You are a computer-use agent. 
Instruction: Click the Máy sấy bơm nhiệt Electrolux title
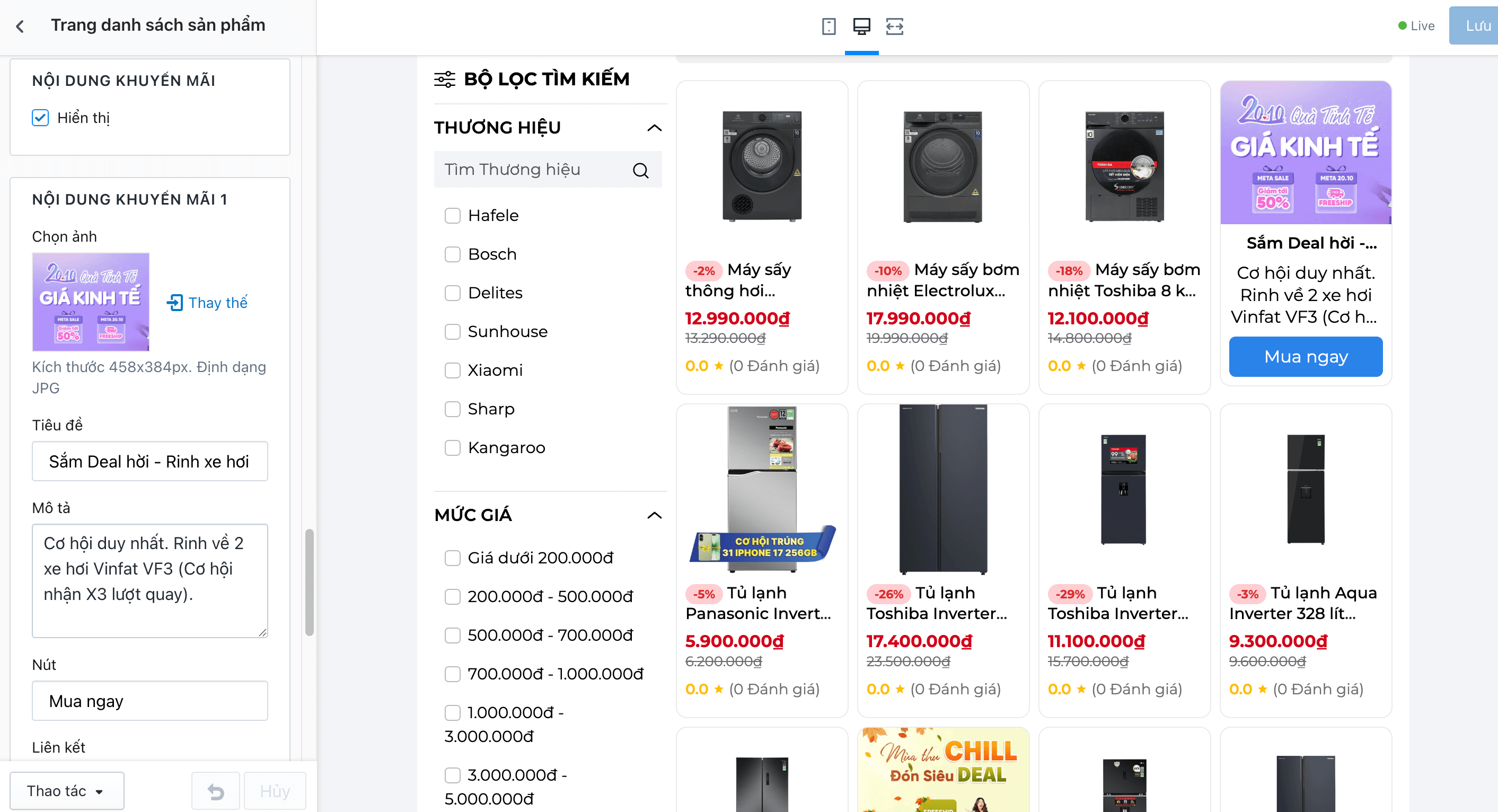pos(942,280)
